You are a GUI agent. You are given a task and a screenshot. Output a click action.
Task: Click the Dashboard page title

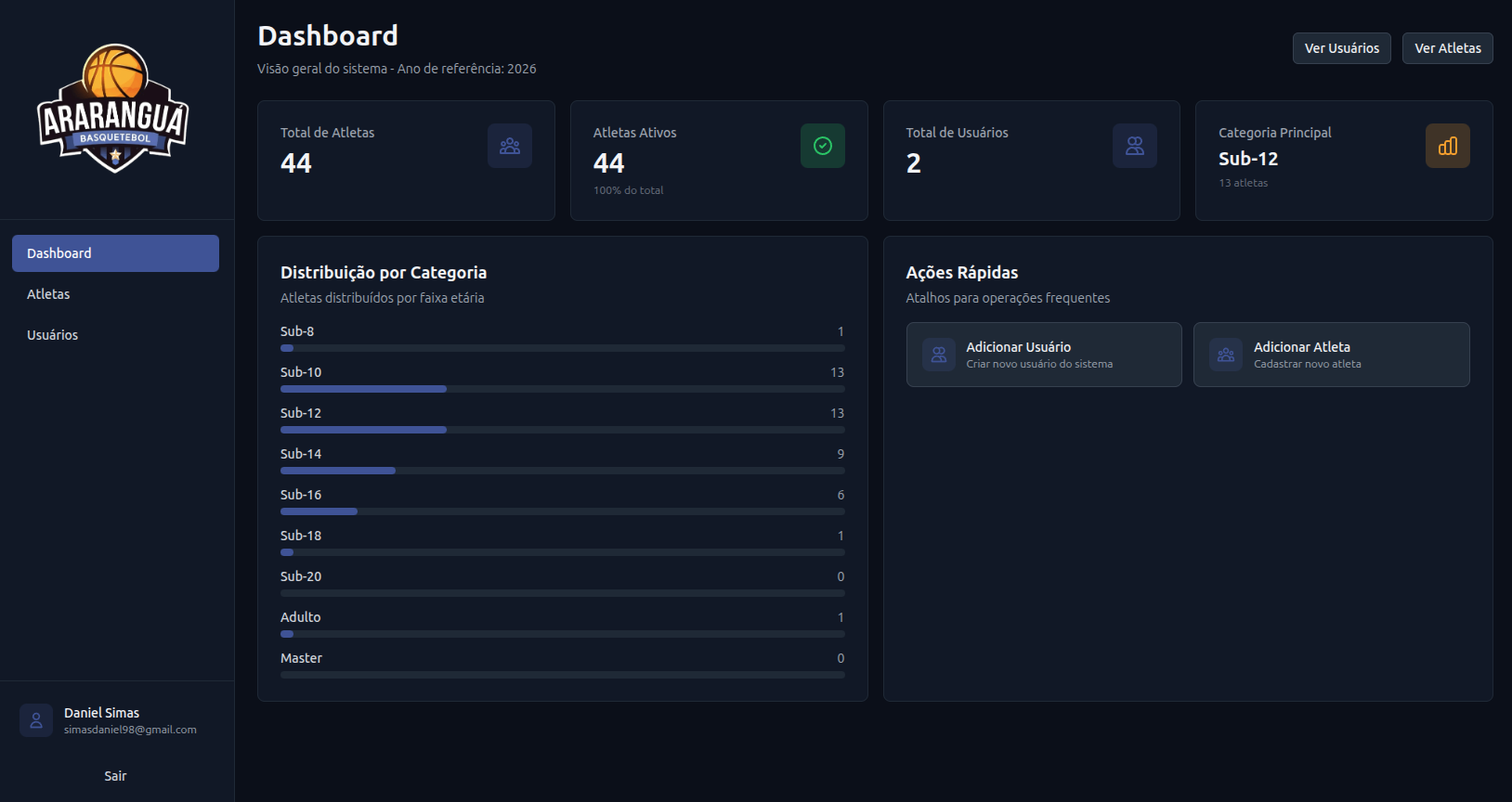[x=328, y=35]
